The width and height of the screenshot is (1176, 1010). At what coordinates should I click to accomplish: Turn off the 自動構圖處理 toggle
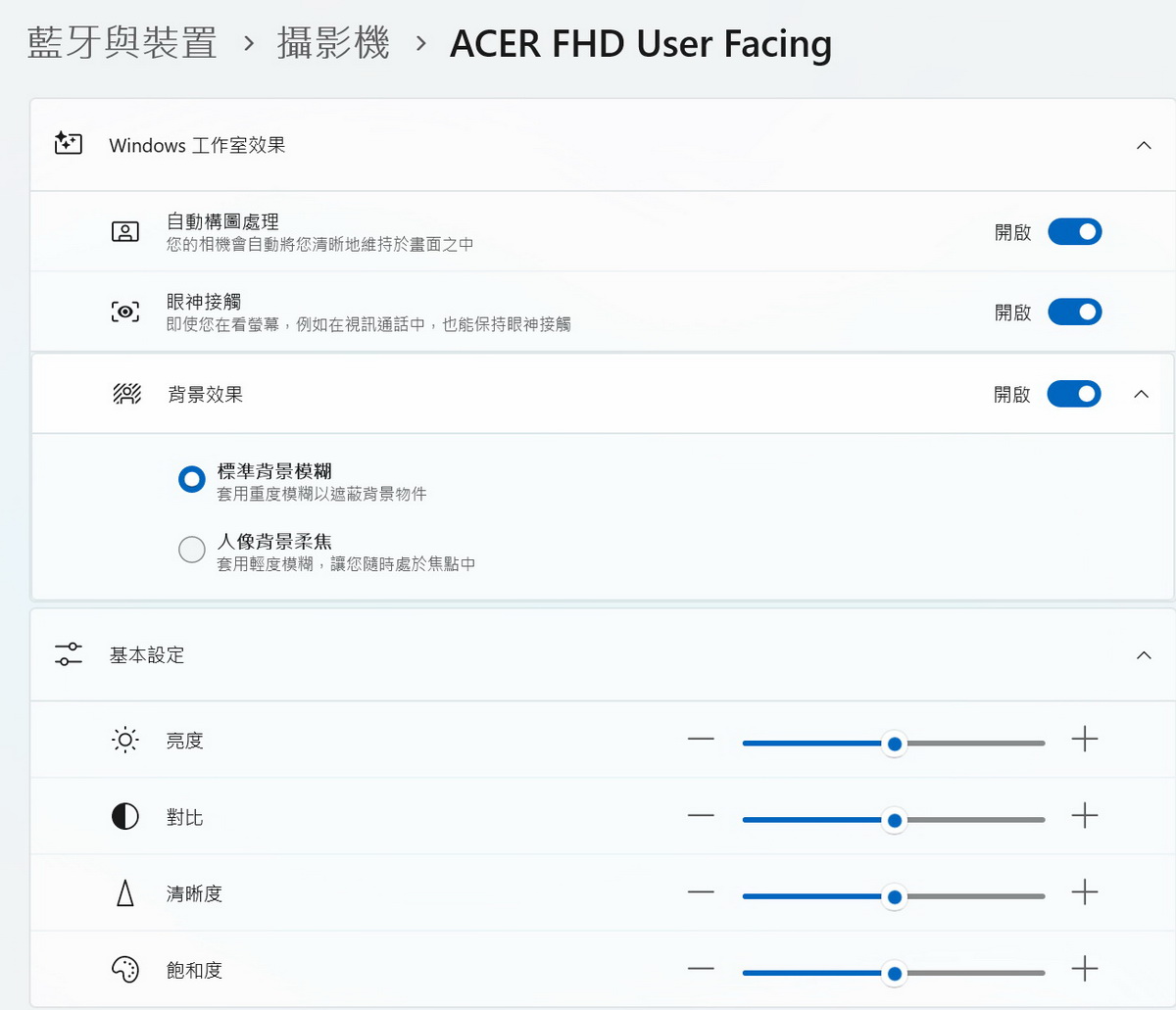tap(1074, 232)
